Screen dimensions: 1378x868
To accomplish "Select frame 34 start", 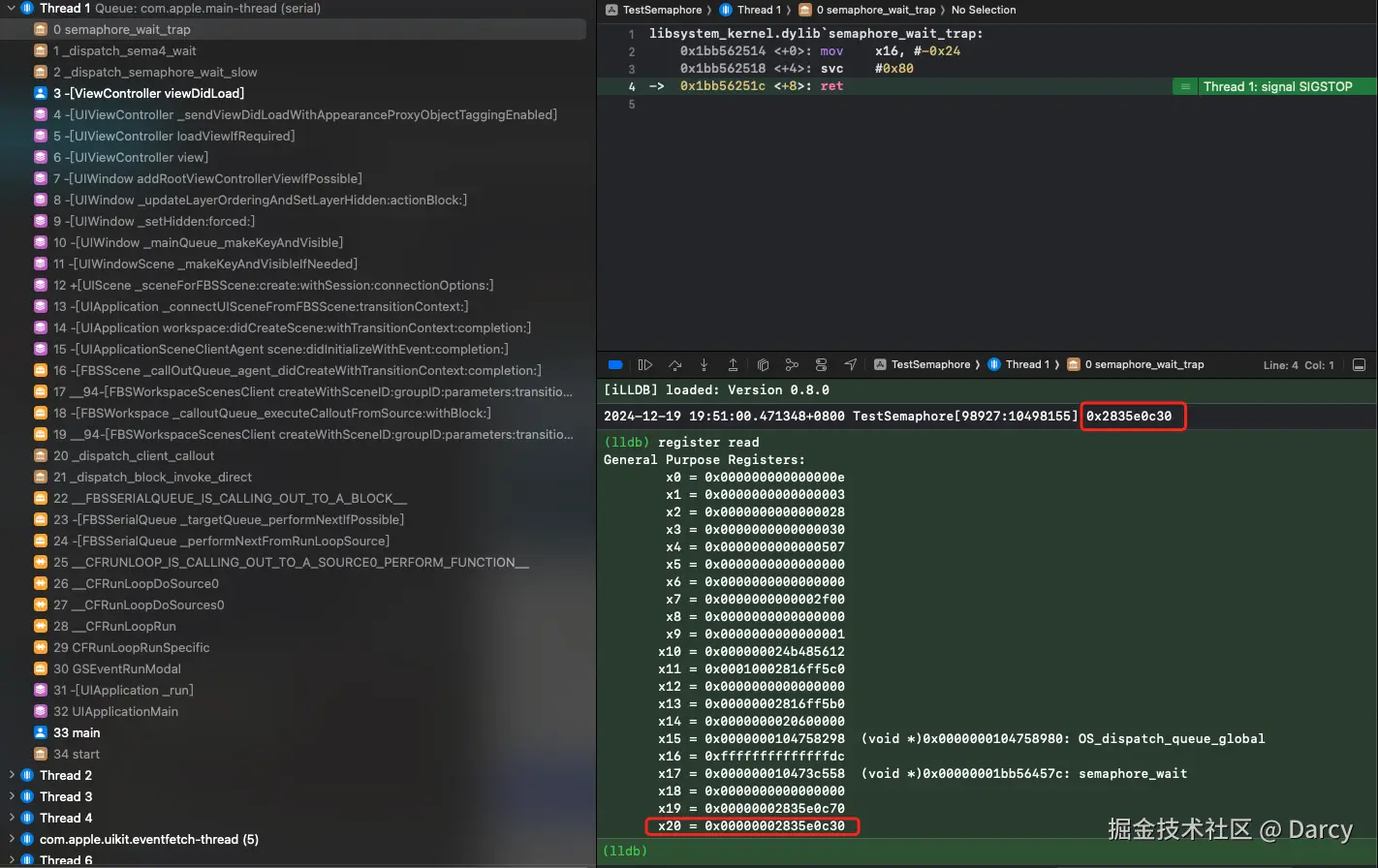I will click(295, 754).
